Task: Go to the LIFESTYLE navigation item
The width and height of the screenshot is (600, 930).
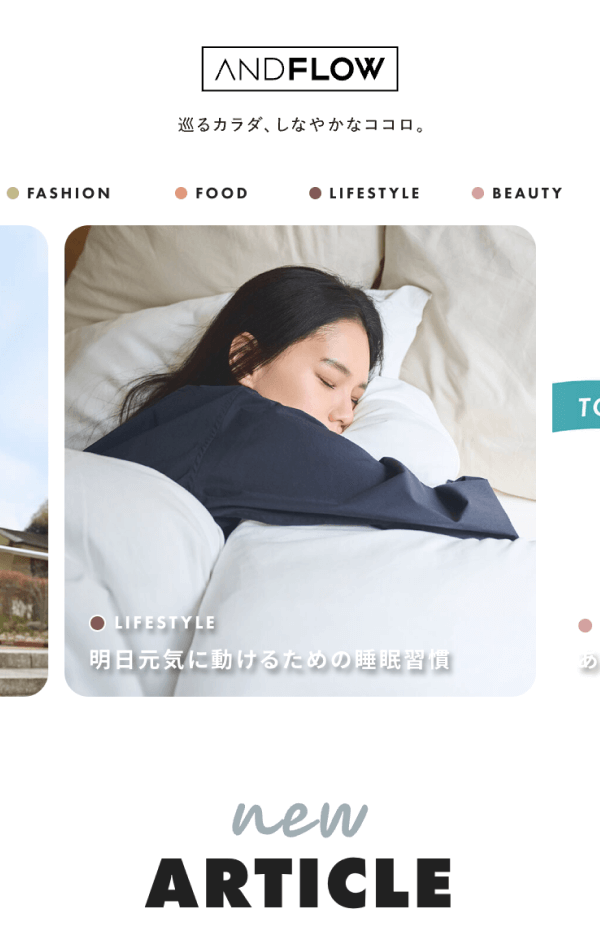Action: 374,193
